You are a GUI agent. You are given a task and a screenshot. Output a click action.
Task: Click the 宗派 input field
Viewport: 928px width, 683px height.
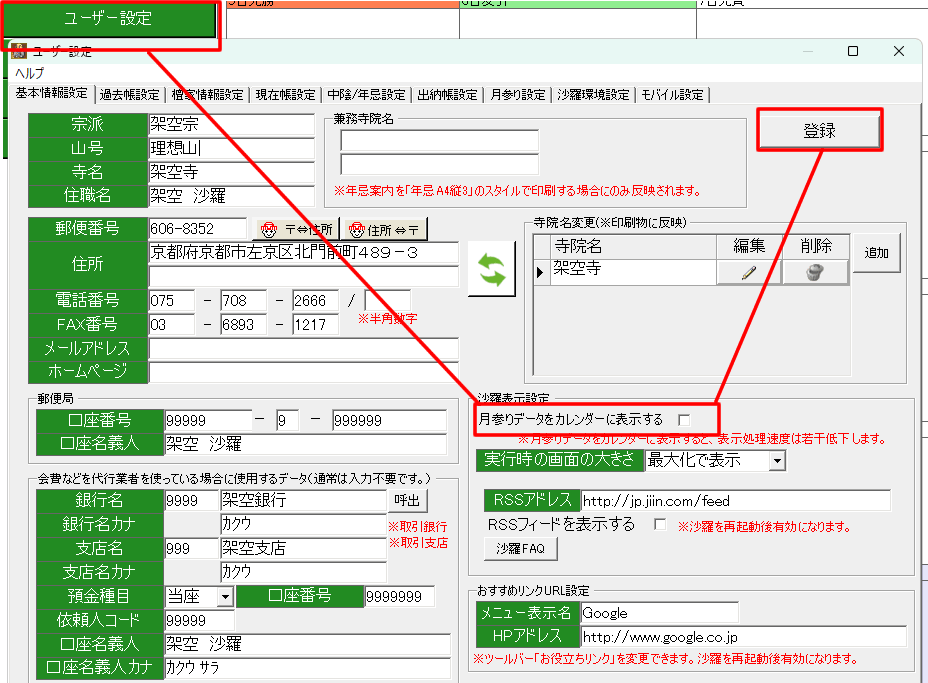coord(231,124)
